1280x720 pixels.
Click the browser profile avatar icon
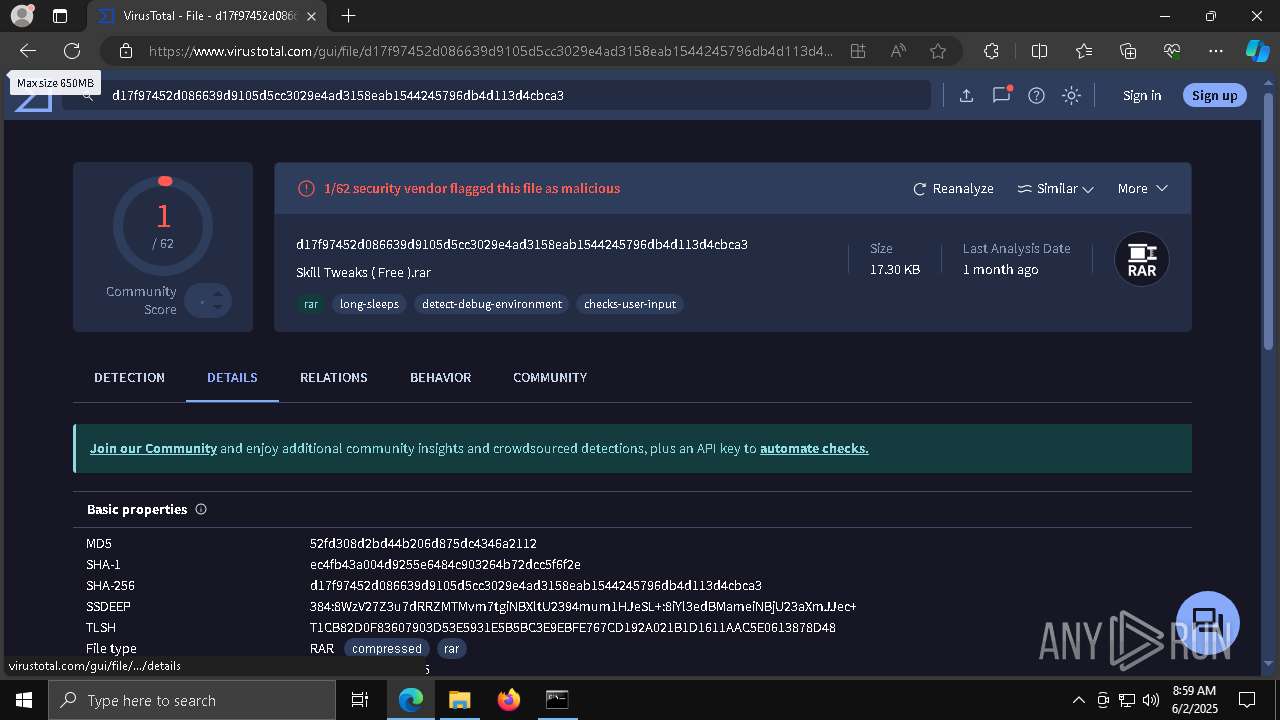pyautogui.click(x=21, y=16)
